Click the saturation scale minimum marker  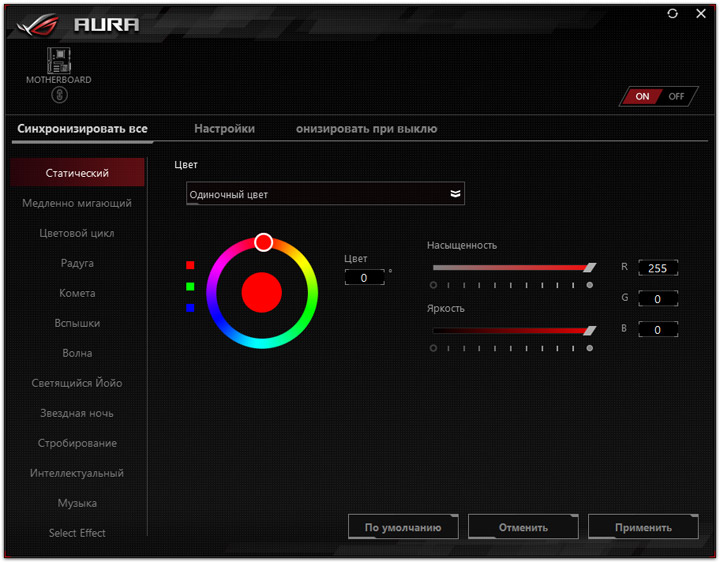[x=433, y=285]
